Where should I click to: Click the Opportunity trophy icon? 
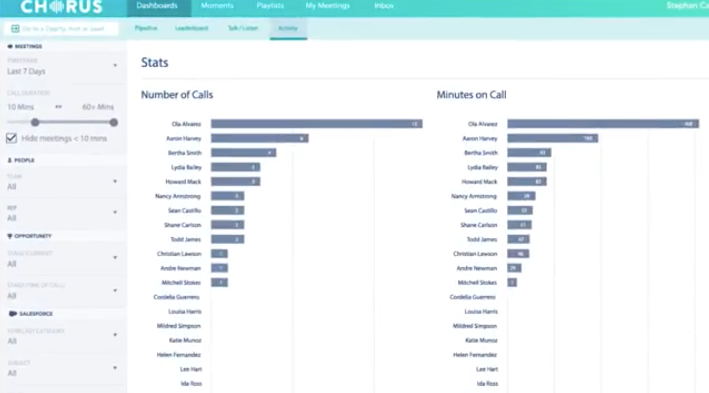click(x=10, y=236)
